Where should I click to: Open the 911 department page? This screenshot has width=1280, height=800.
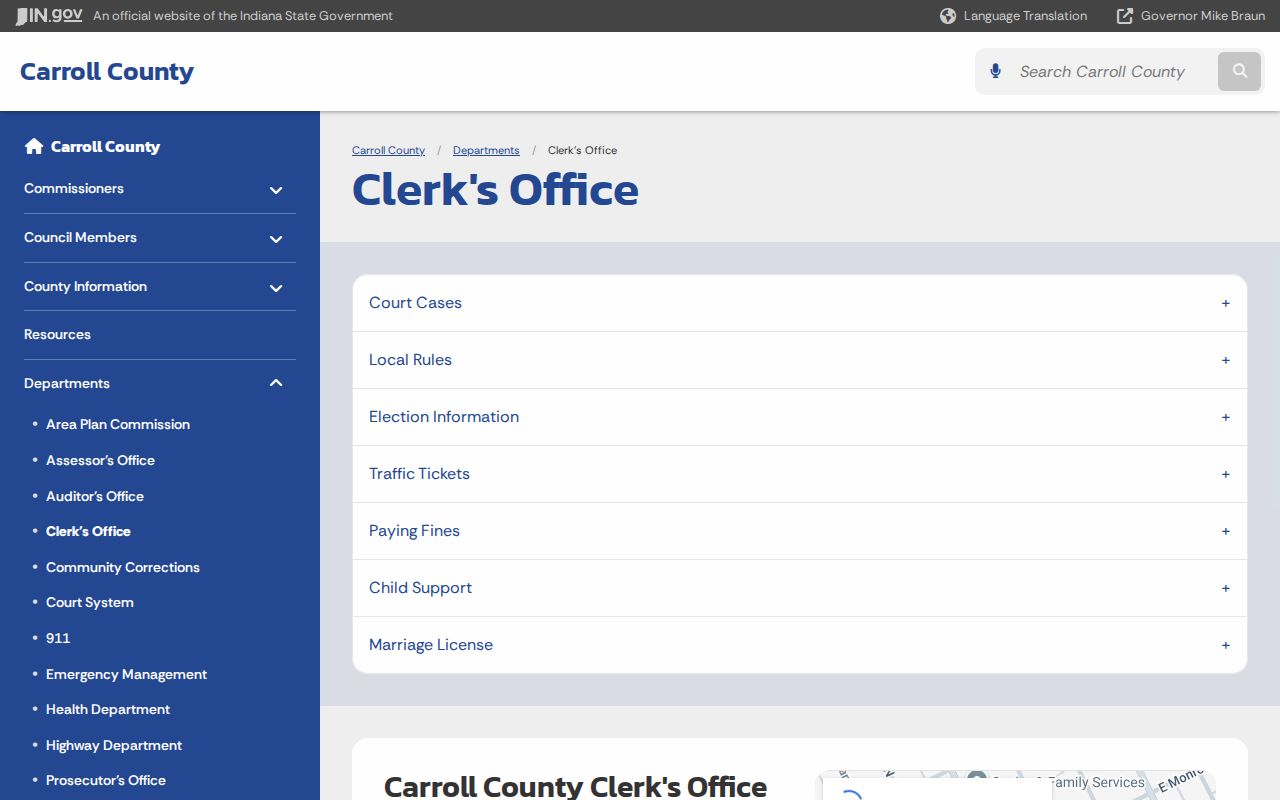(58, 638)
